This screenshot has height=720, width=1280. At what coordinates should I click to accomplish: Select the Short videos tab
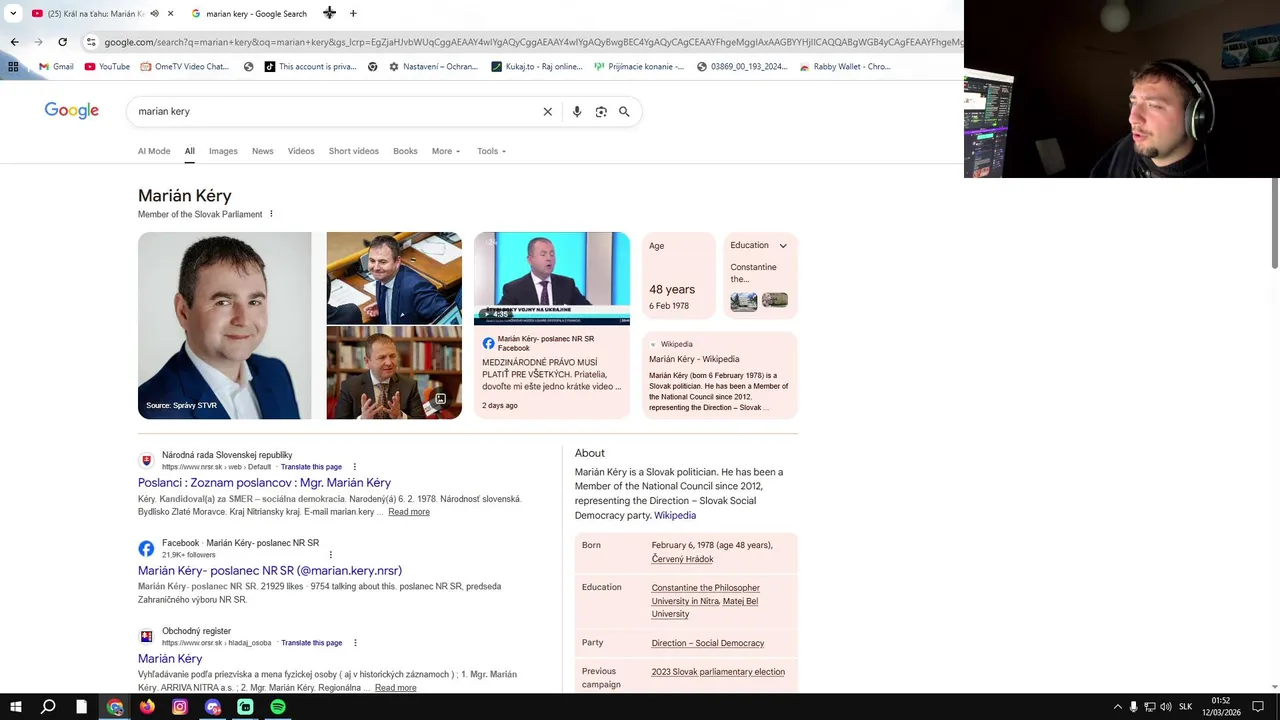pos(354,151)
